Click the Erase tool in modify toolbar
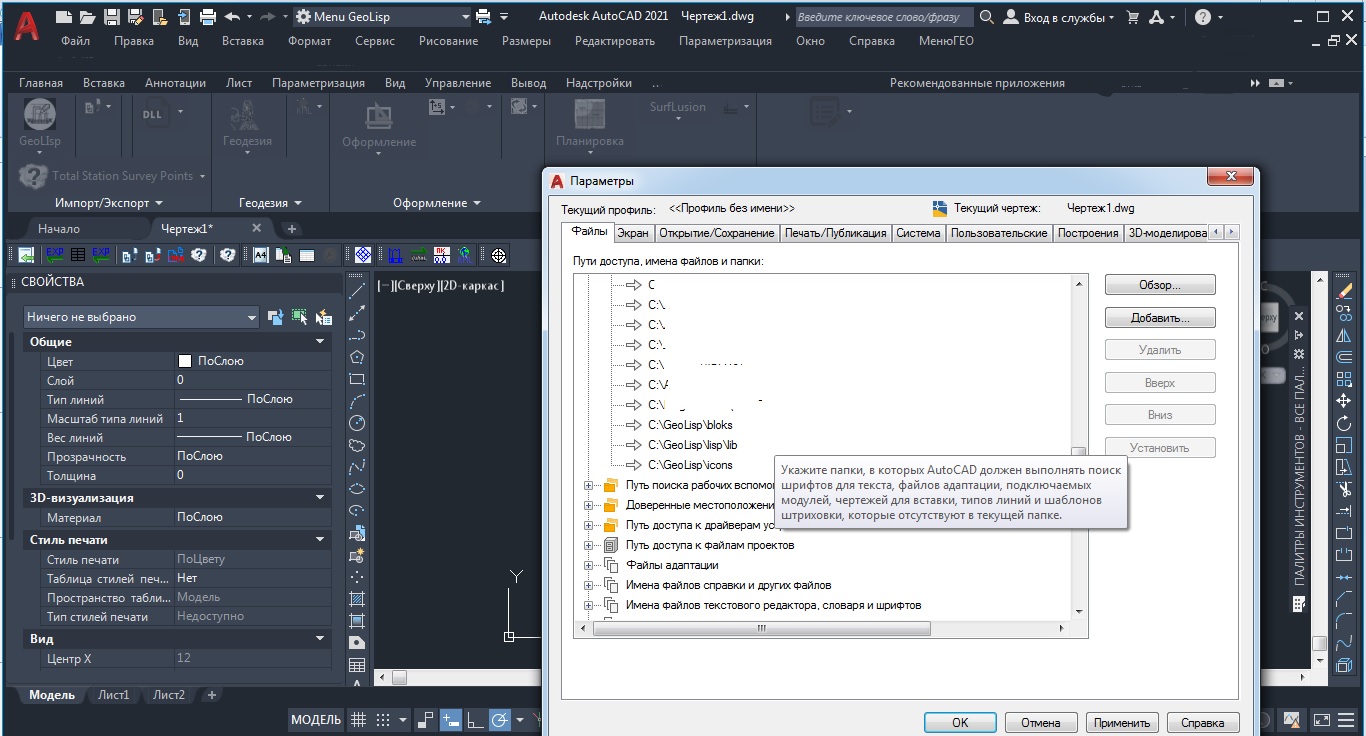This screenshot has width=1366, height=736. (x=1344, y=291)
